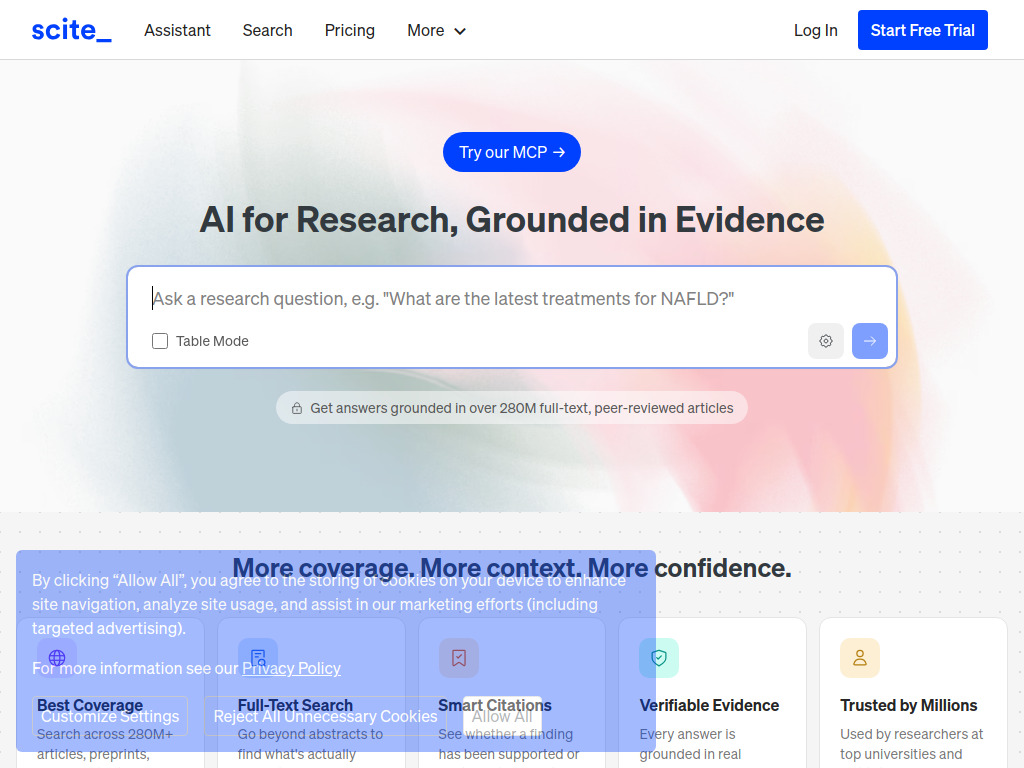
Task: Open the Assistant nav item
Action: point(177,30)
